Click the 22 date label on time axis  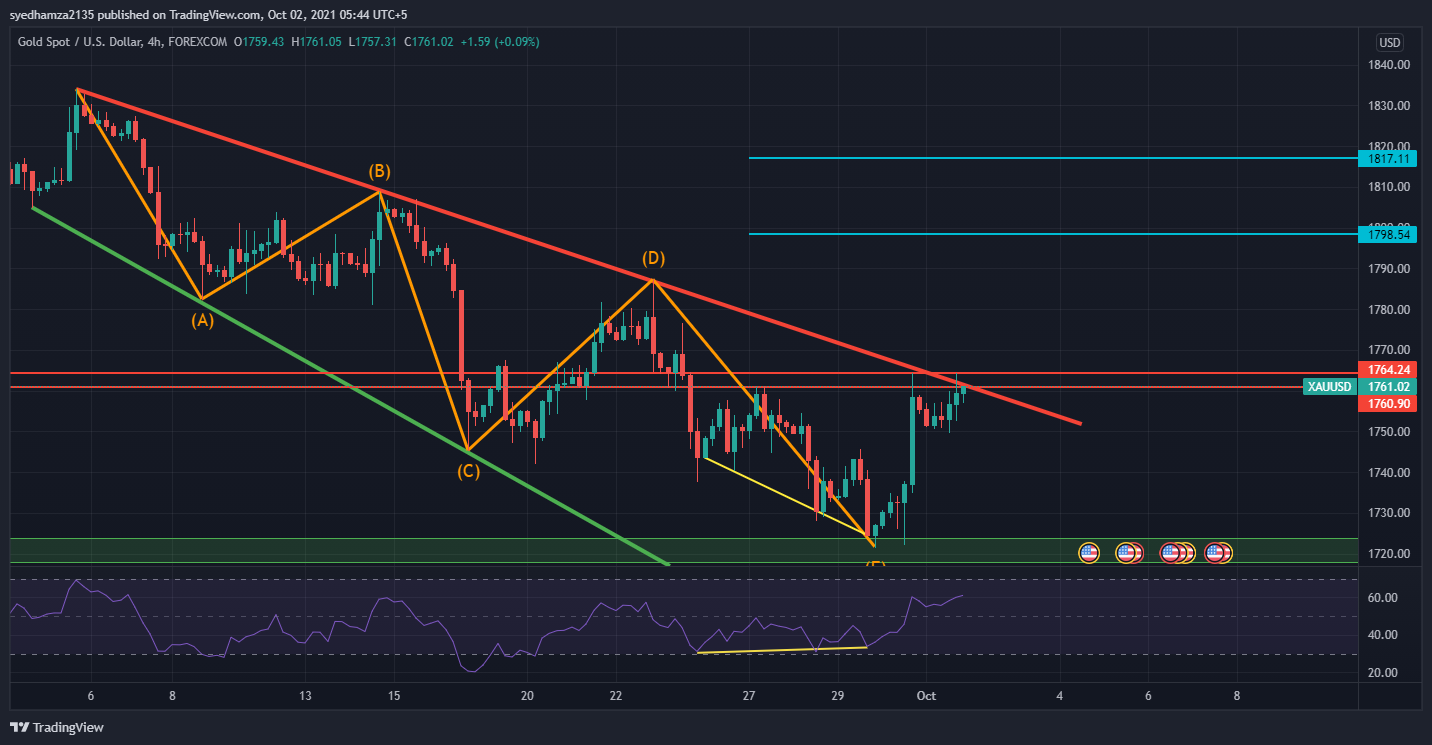(x=616, y=696)
